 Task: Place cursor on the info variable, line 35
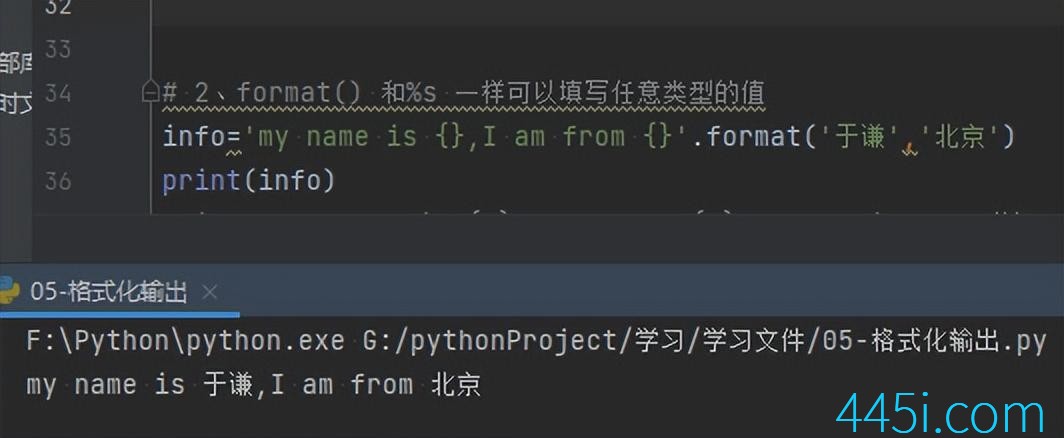click(x=194, y=137)
